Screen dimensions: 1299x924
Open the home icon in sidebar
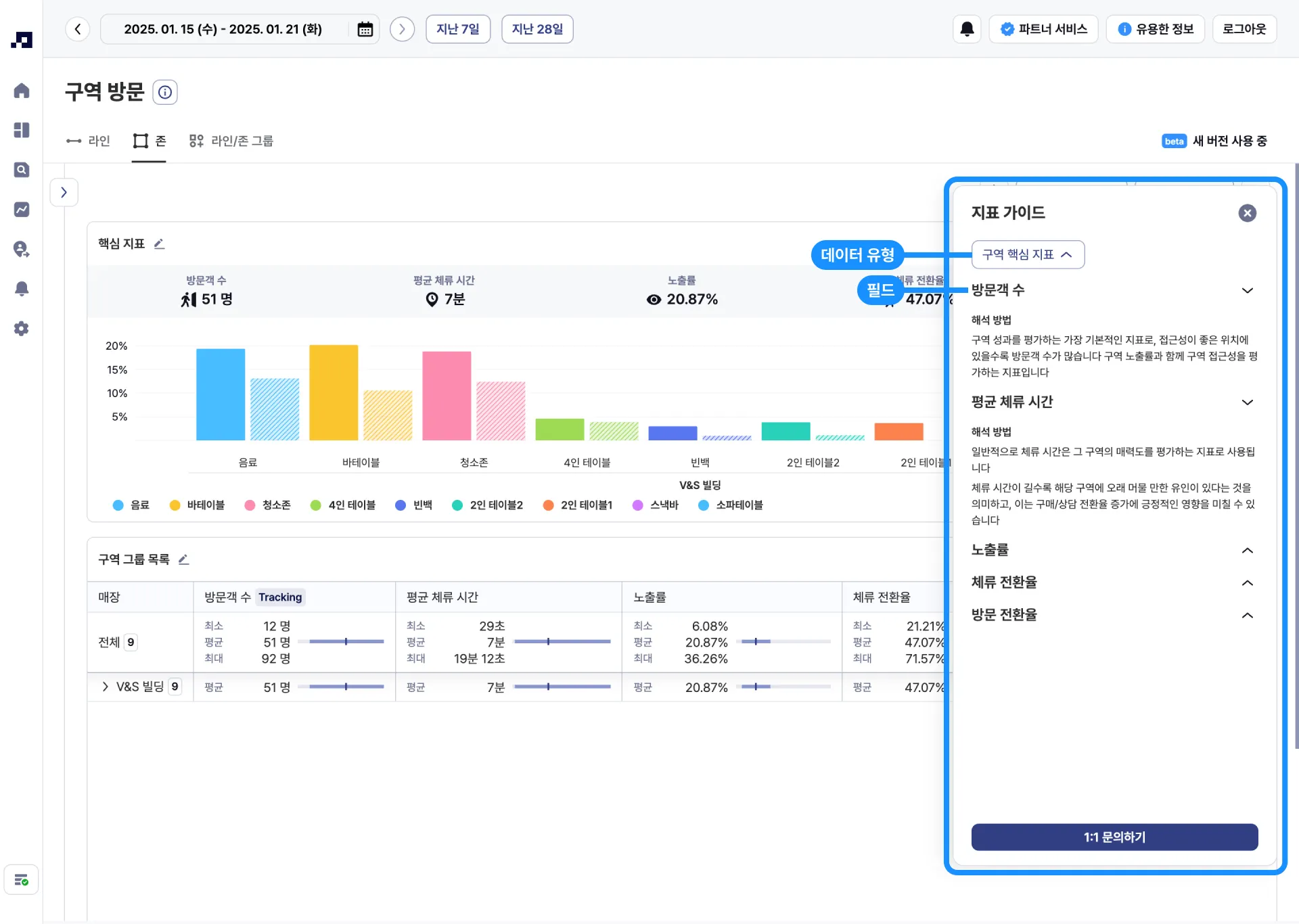click(x=22, y=91)
